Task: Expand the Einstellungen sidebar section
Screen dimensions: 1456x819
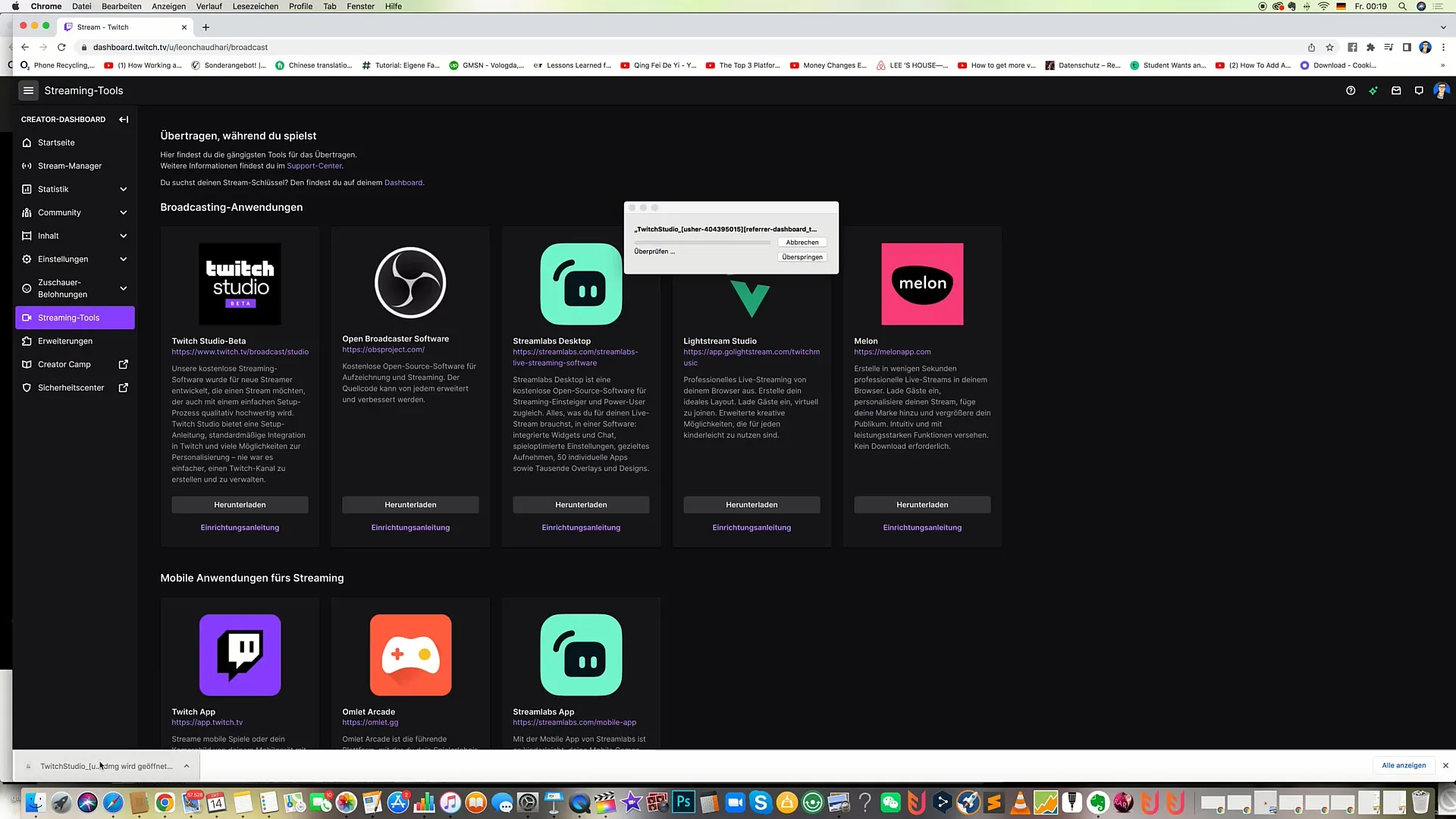Action: click(124, 259)
